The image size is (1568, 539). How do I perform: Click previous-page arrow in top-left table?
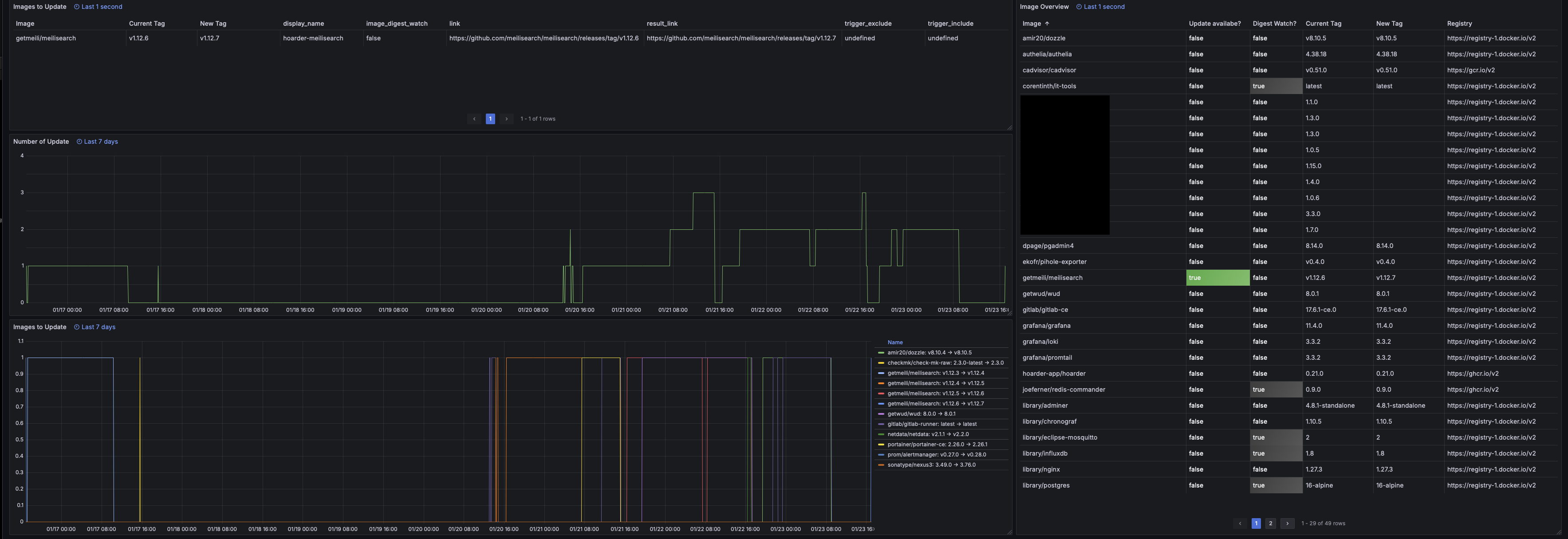pyautogui.click(x=474, y=118)
